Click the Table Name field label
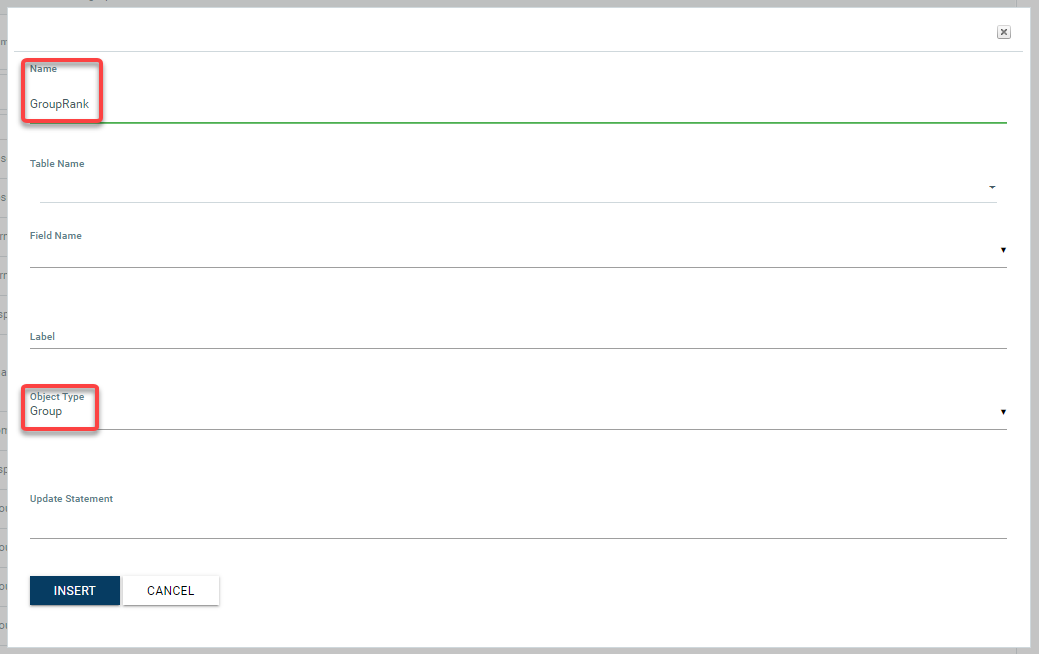Viewport: 1039px width, 654px height. click(57, 164)
